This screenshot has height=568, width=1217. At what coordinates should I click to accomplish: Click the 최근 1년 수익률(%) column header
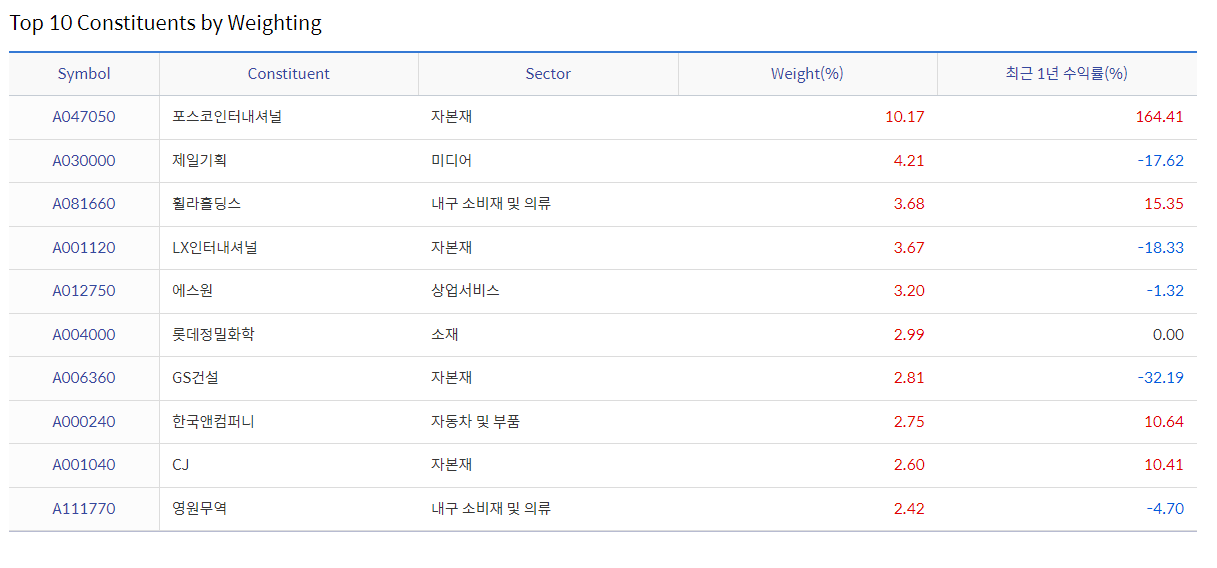click(x=1067, y=74)
